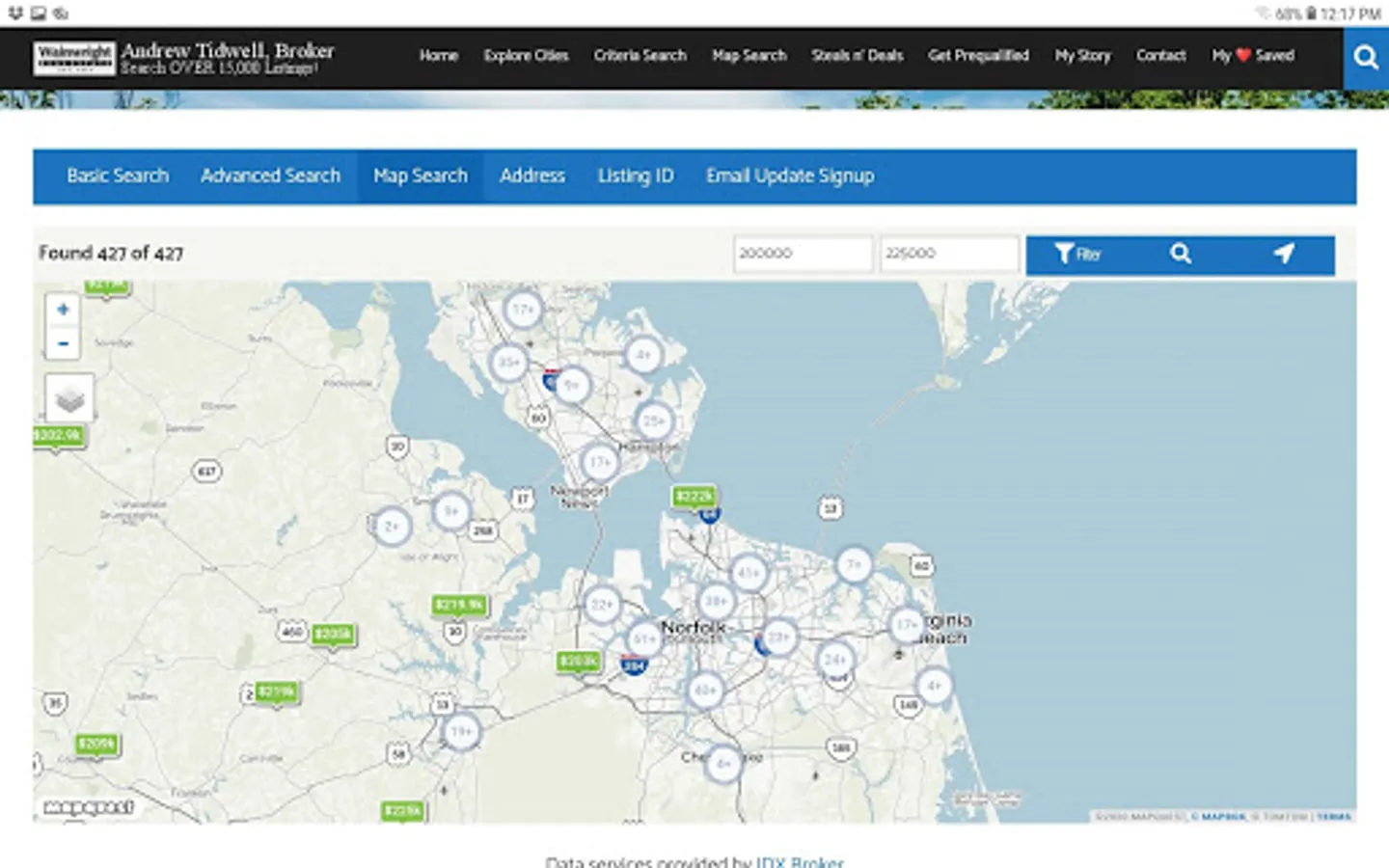This screenshot has height=868, width=1389.
Task: Run search with magnifier beside Filter
Action: [x=1181, y=255]
